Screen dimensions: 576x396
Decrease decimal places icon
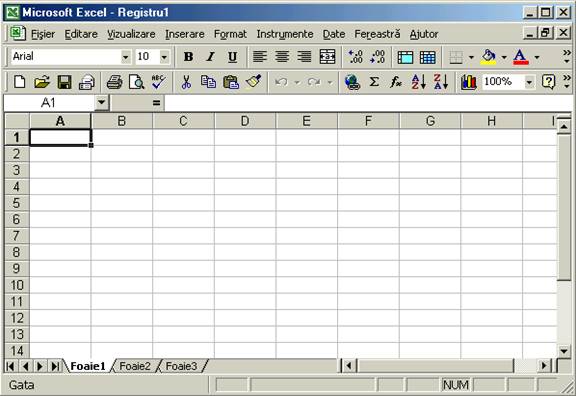378,57
